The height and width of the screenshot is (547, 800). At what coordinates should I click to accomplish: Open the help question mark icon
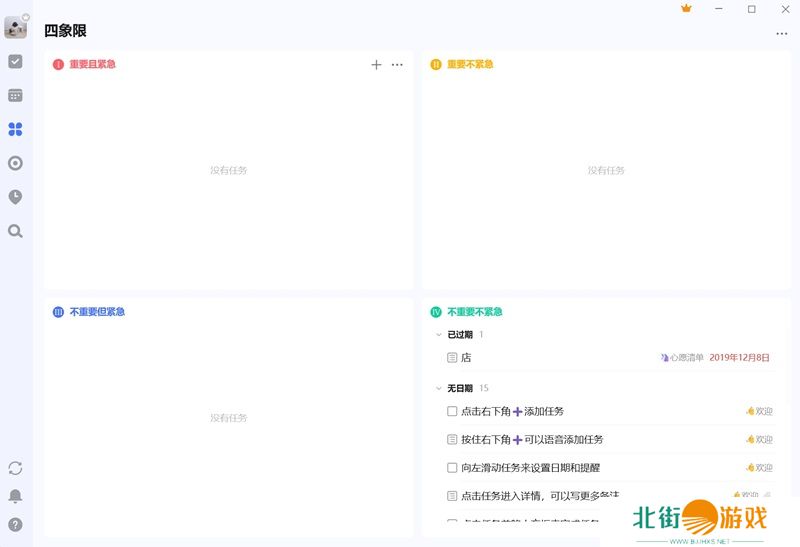pyautogui.click(x=15, y=524)
